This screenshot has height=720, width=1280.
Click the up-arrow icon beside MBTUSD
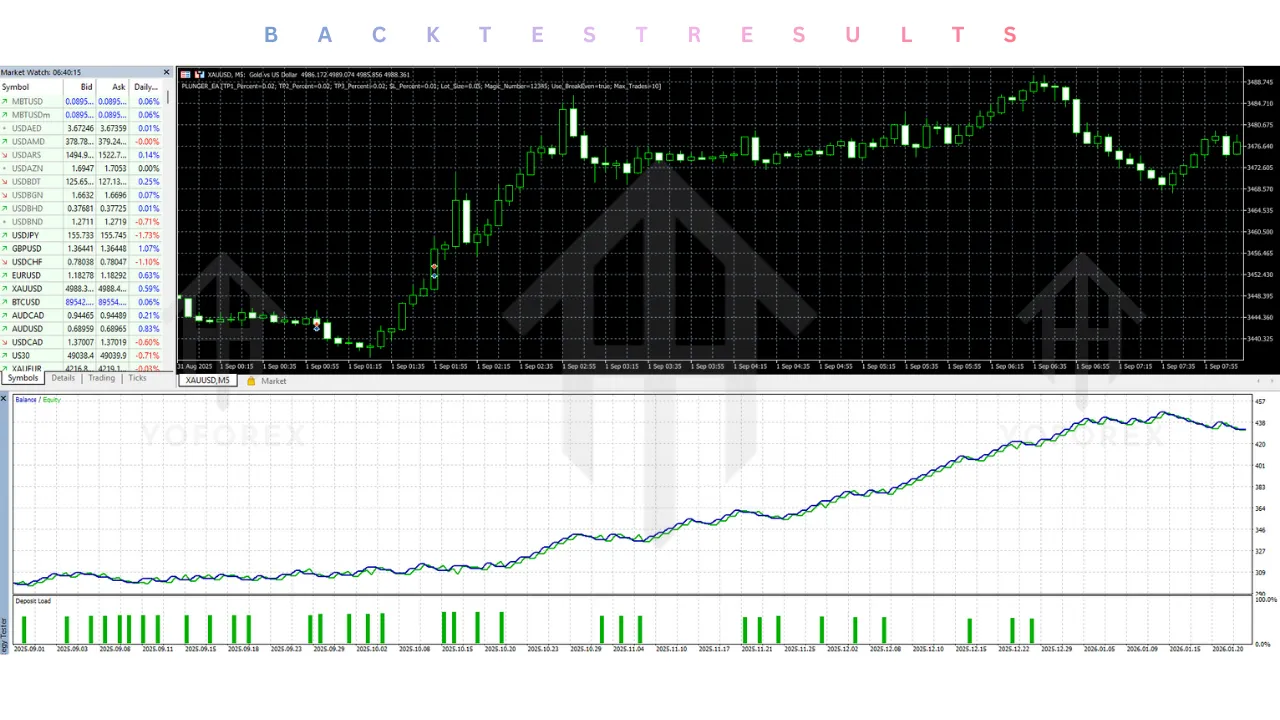(x=4, y=101)
